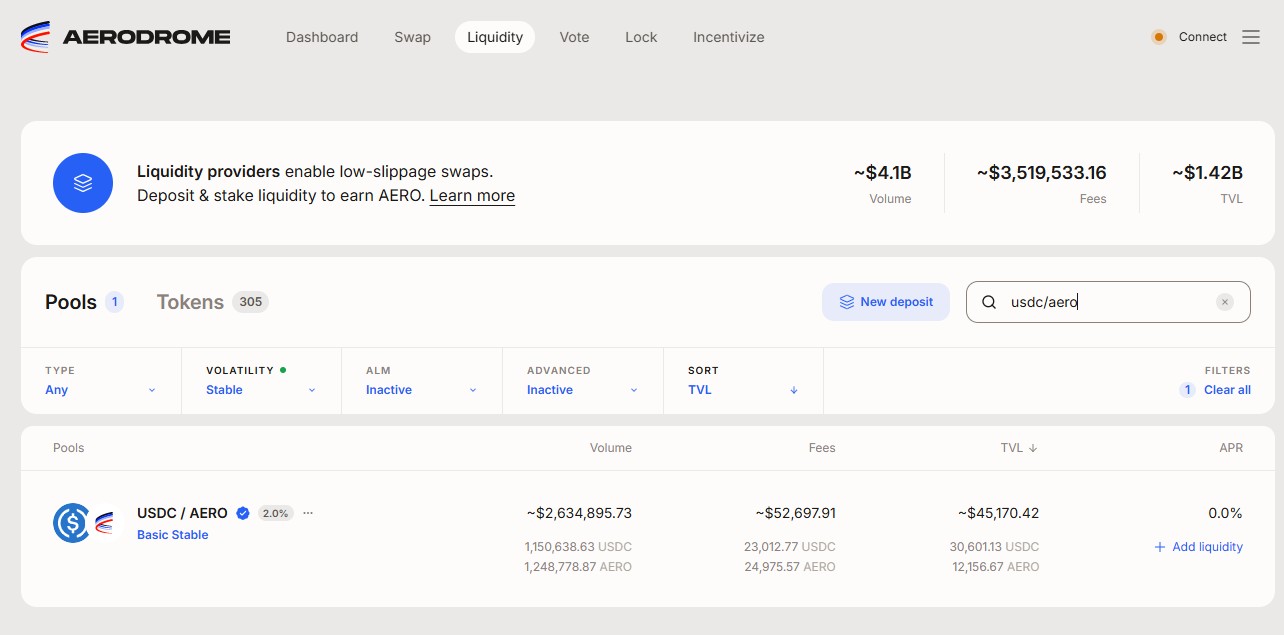The height and width of the screenshot is (635, 1284).
Task: Click the ~$45,170.42 TVL value
Action: 998,513
